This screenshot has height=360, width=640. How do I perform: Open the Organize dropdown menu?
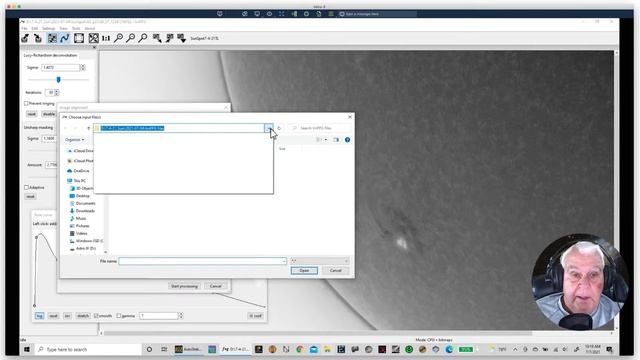click(x=74, y=140)
